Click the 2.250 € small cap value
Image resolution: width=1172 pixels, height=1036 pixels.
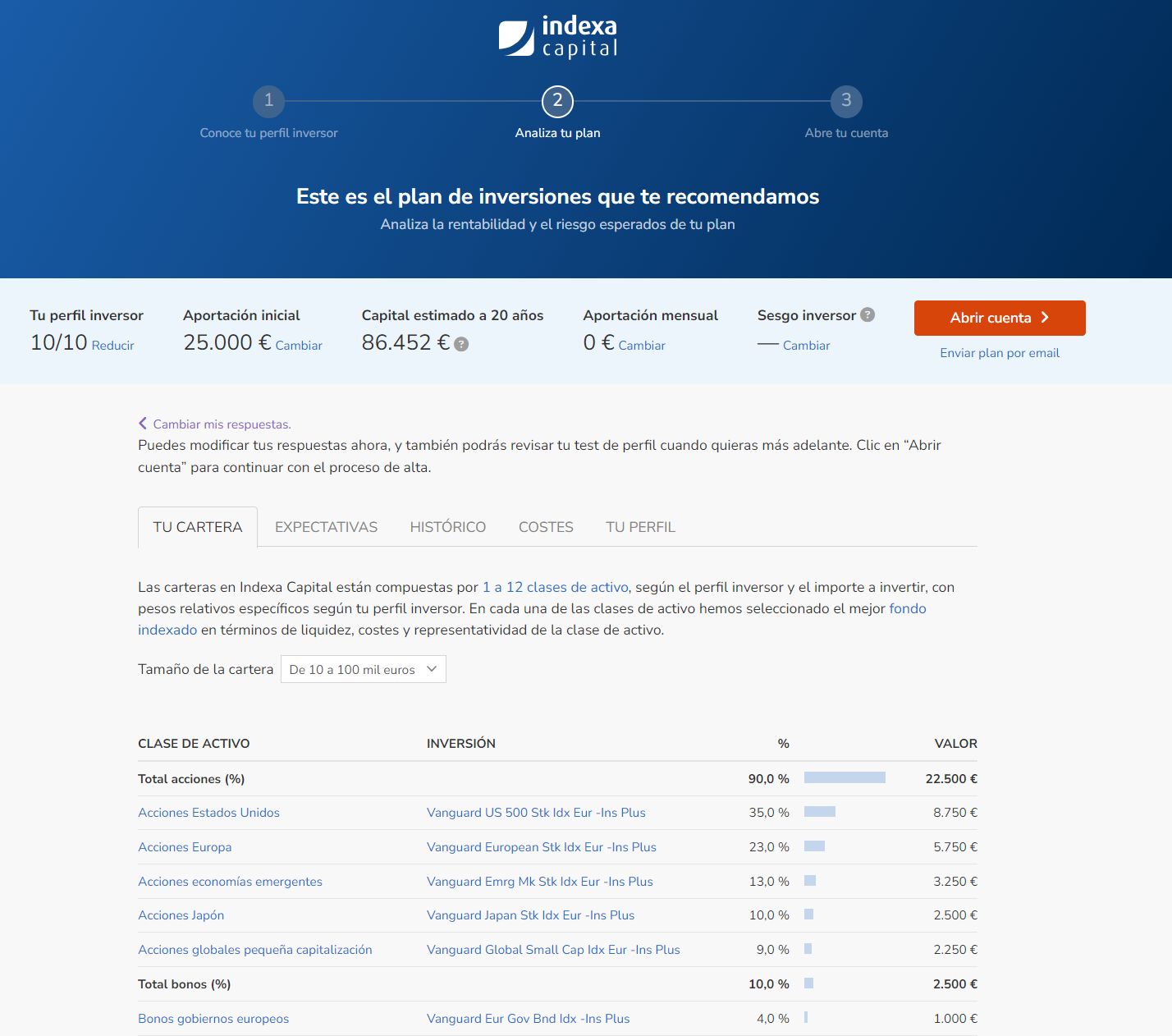(955, 950)
